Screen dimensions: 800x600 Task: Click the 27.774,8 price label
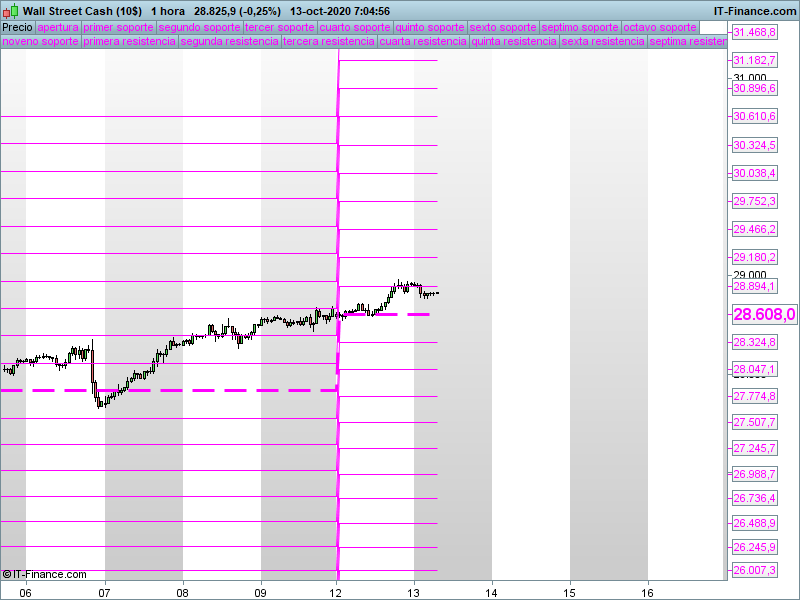[x=755, y=396]
